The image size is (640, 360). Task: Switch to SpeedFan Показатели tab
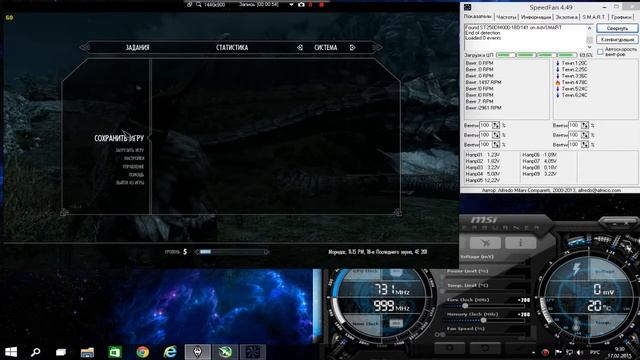tap(478, 17)
